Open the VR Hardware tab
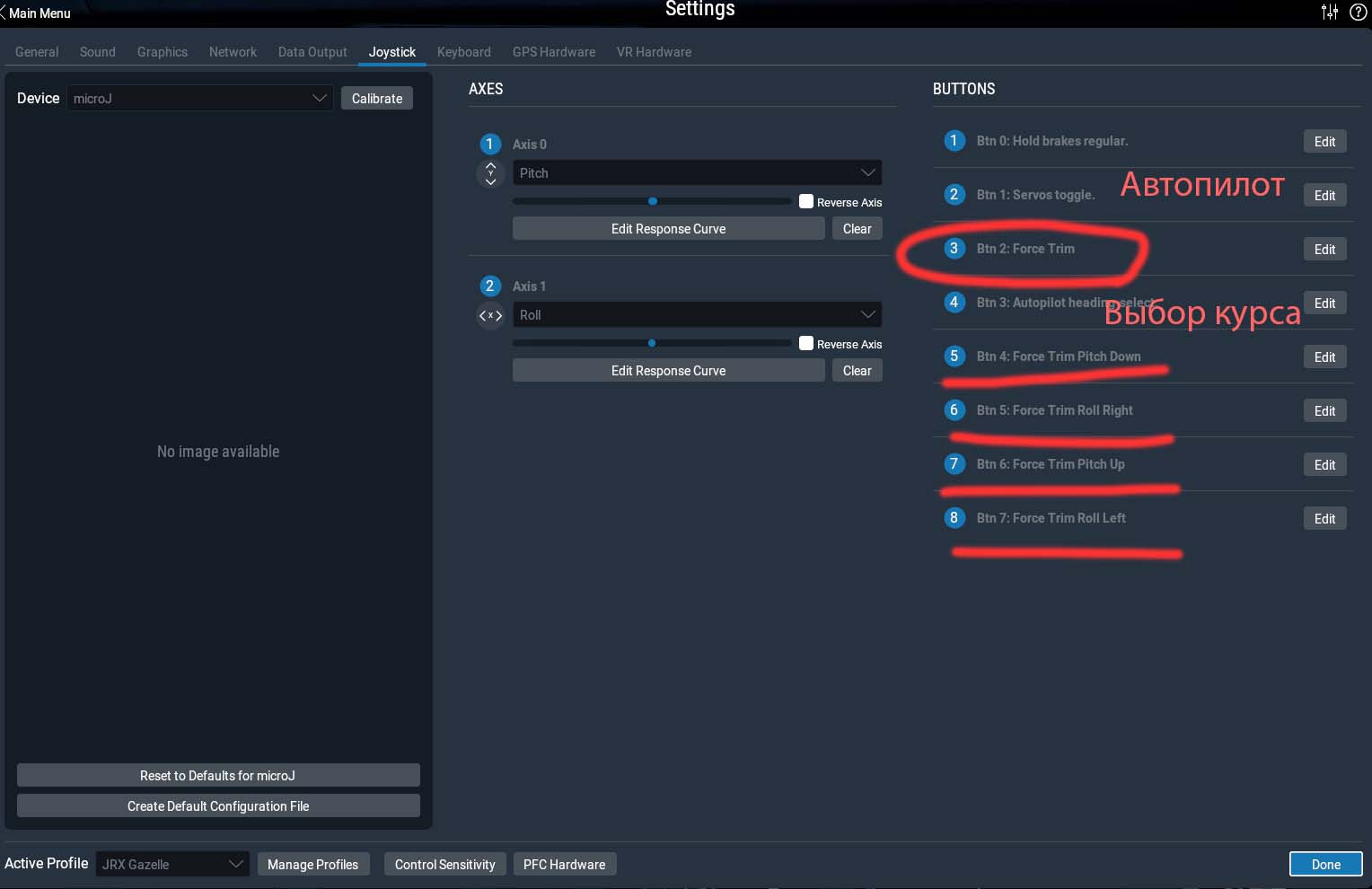Image resolution: width=1372 pixels, height=889 pixels. (x=654, y=52)
